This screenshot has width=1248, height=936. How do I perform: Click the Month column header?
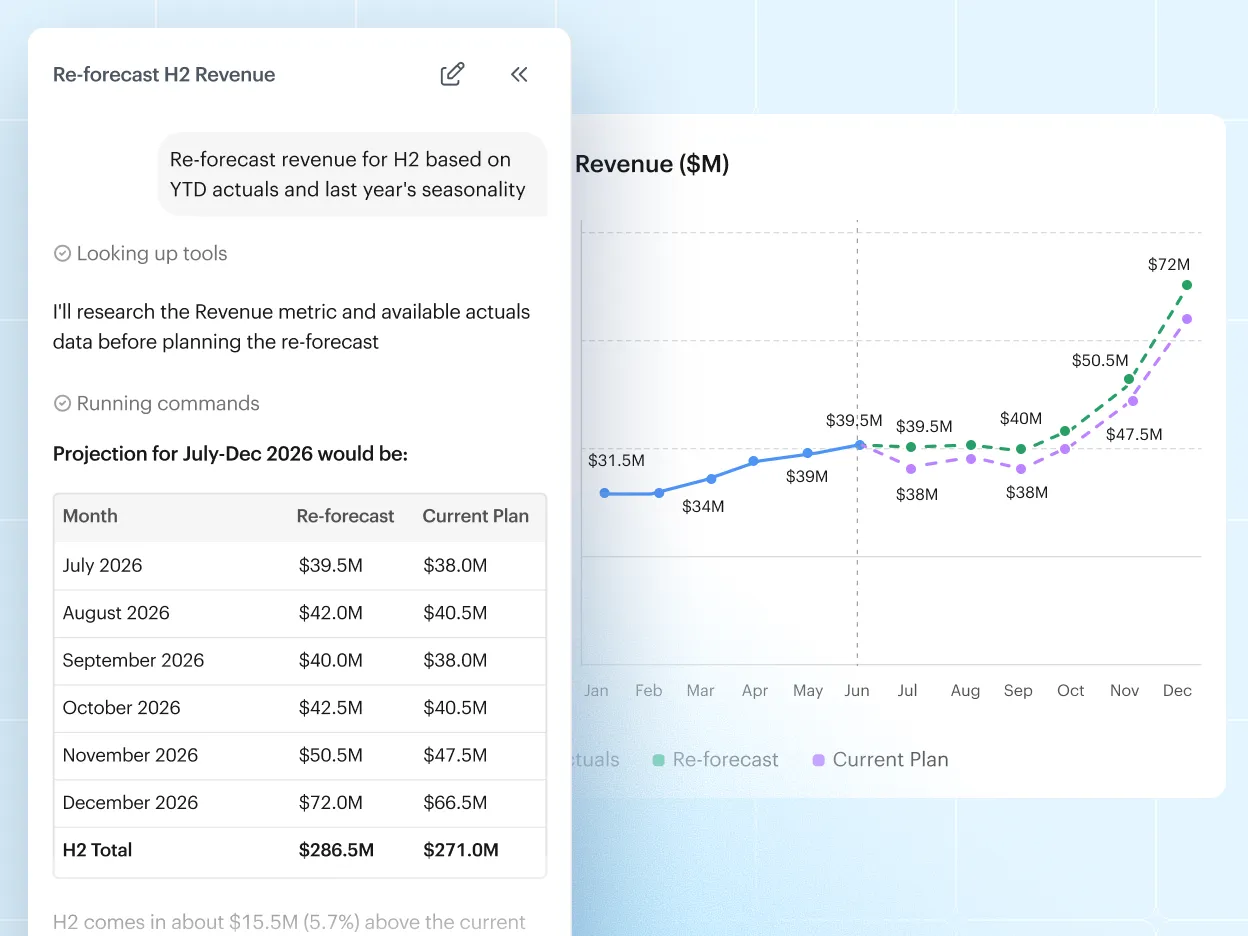[x=90, y=516]
